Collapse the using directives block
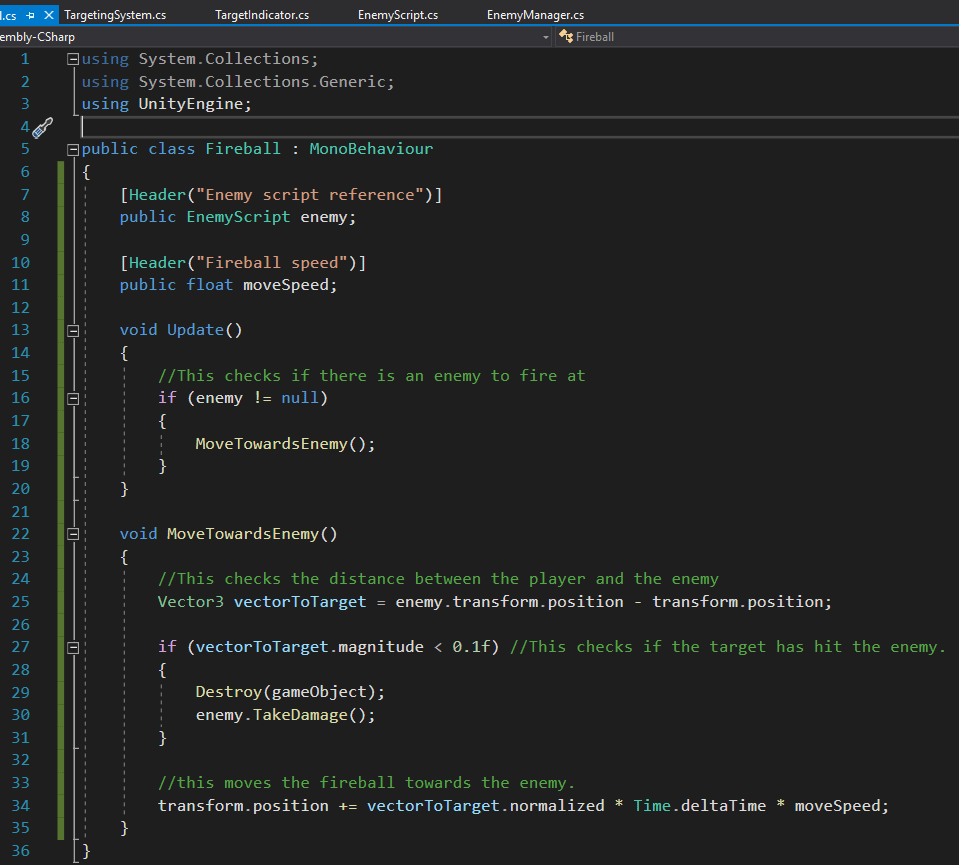The image size is (959, 865). (73, 59)
